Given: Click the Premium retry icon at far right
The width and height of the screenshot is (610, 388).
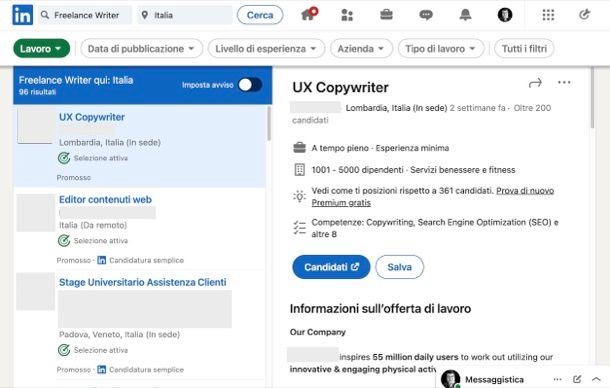Looking at the screenshot, I should 584,15.
